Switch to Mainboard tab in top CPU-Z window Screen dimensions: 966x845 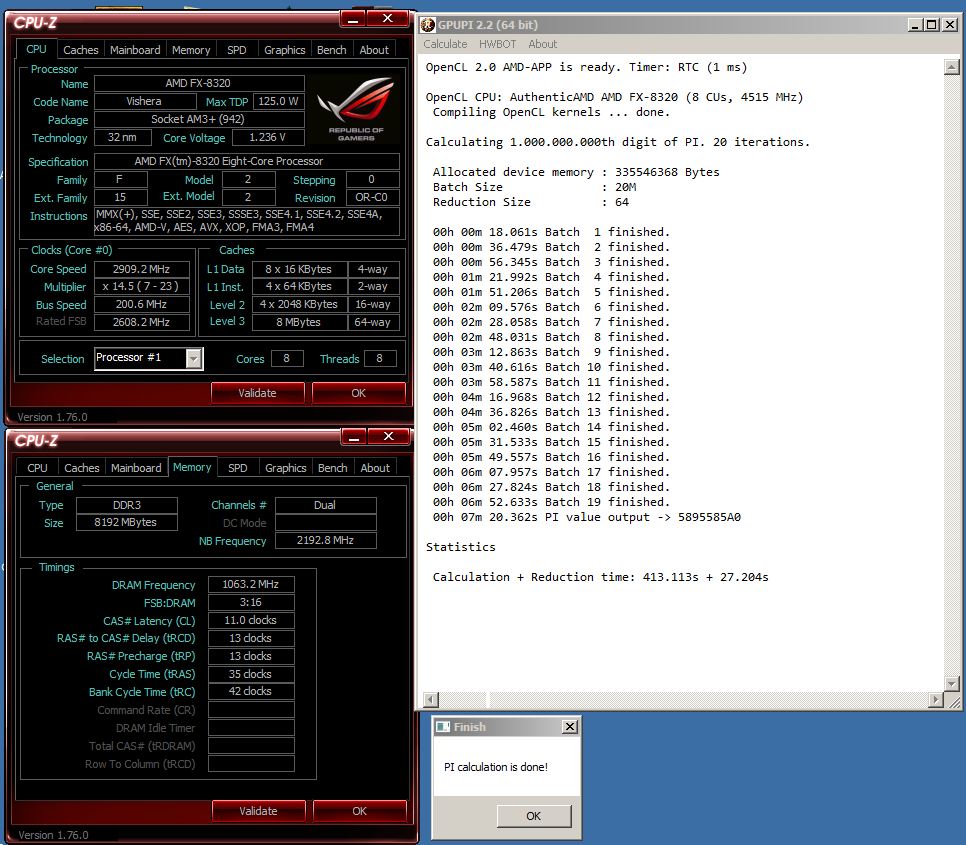point(135,50)
